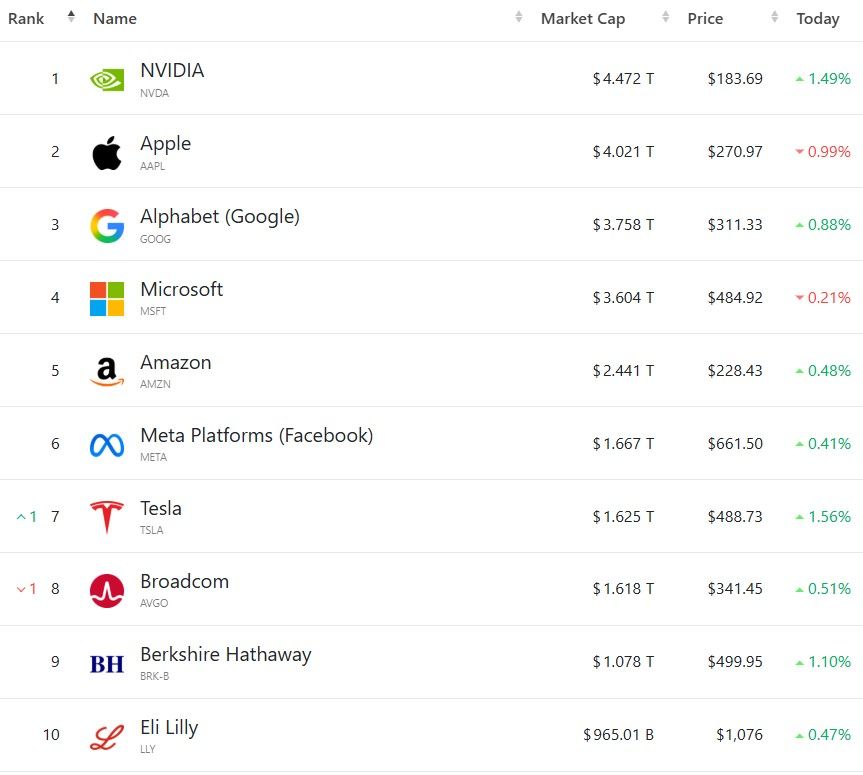The image size is (863, 775).
Task: Sort by Market Cap column arrows
Action: tap(666, 18)
